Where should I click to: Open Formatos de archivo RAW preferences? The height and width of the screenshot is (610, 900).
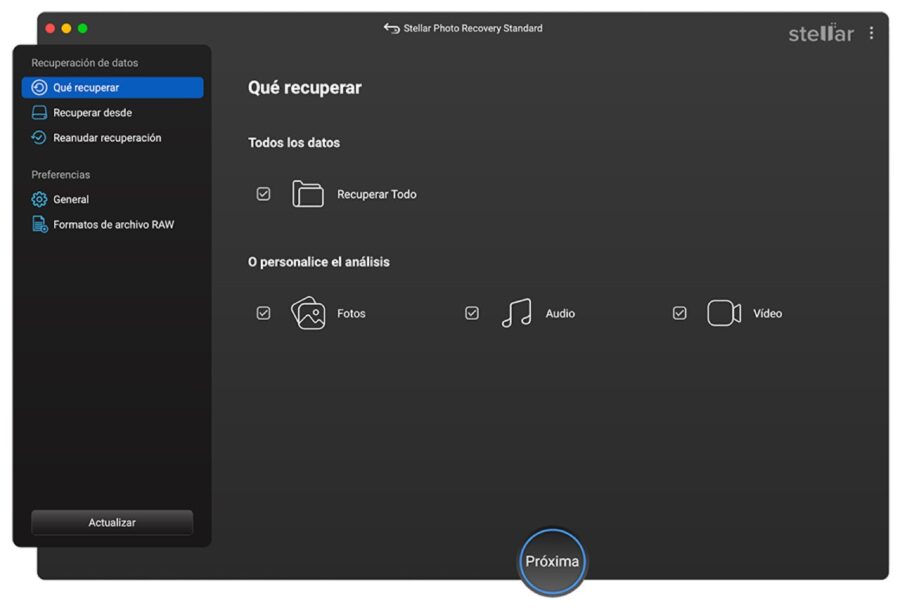coord(112,224)
